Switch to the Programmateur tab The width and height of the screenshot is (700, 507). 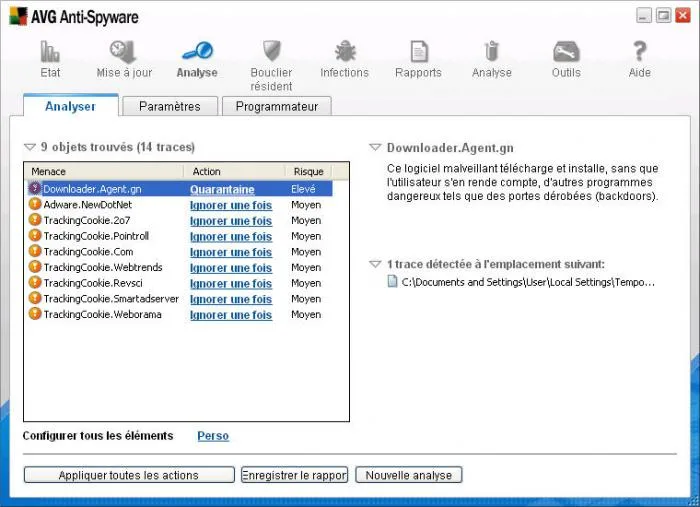pyautogui.click(x=277, y=106)
